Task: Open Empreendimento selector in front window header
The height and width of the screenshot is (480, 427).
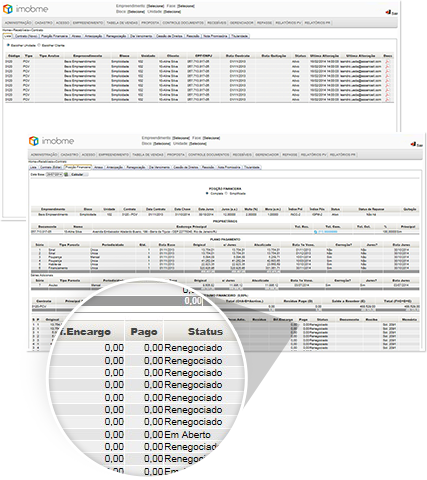Action: pos(181,138)
